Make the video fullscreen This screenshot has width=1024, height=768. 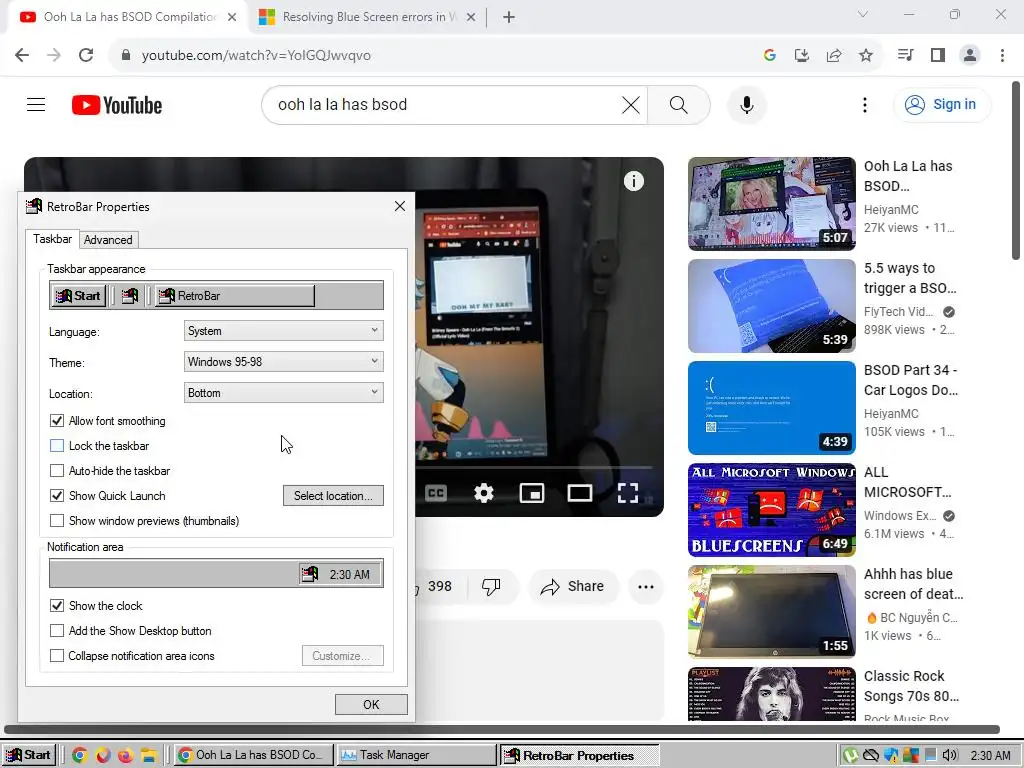[x=628, y=493]
